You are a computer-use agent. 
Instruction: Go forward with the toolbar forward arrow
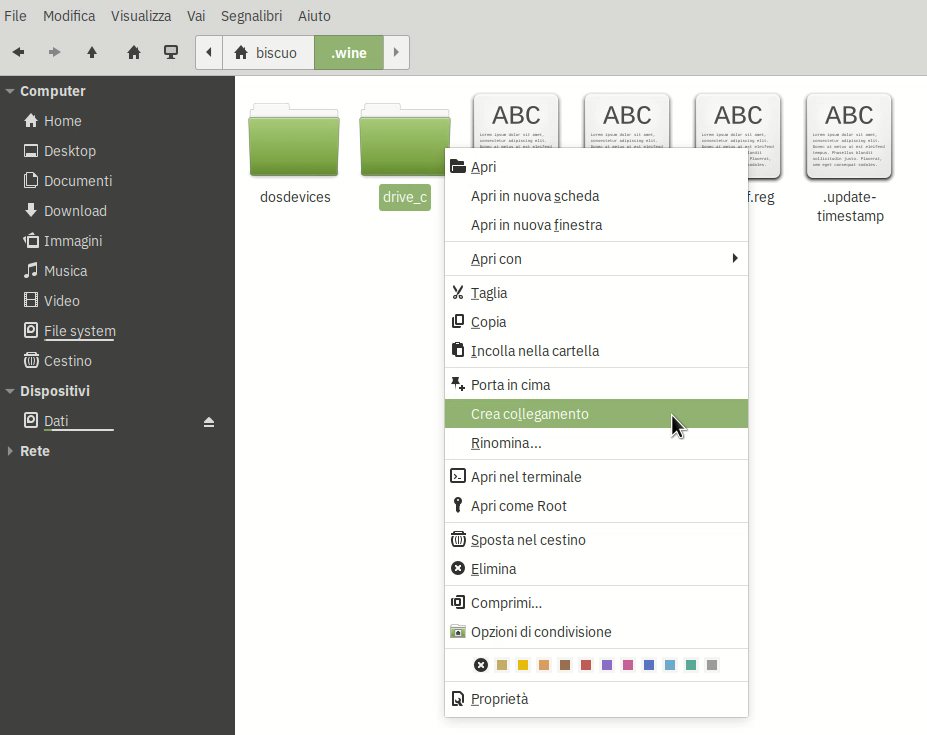click(x=54, y=53)
